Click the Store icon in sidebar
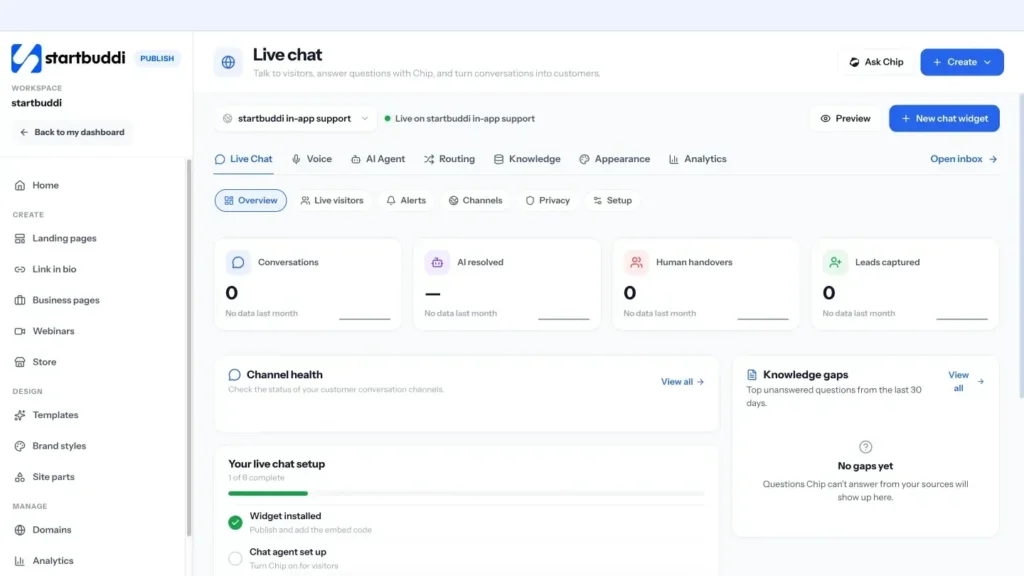Screen dimensions: 1024x576 (20, 362)
